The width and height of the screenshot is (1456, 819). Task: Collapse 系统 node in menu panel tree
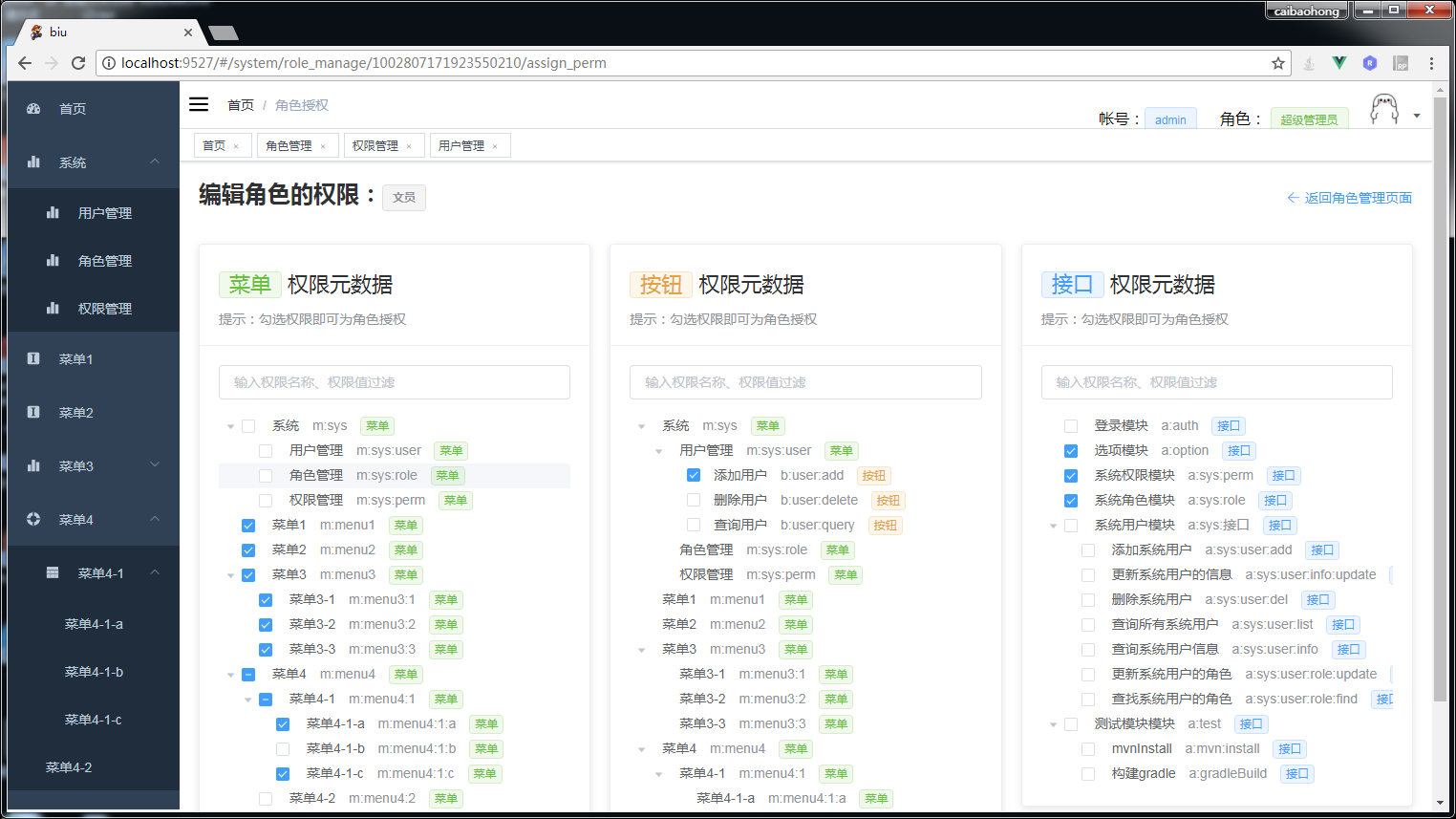[230, 426]
